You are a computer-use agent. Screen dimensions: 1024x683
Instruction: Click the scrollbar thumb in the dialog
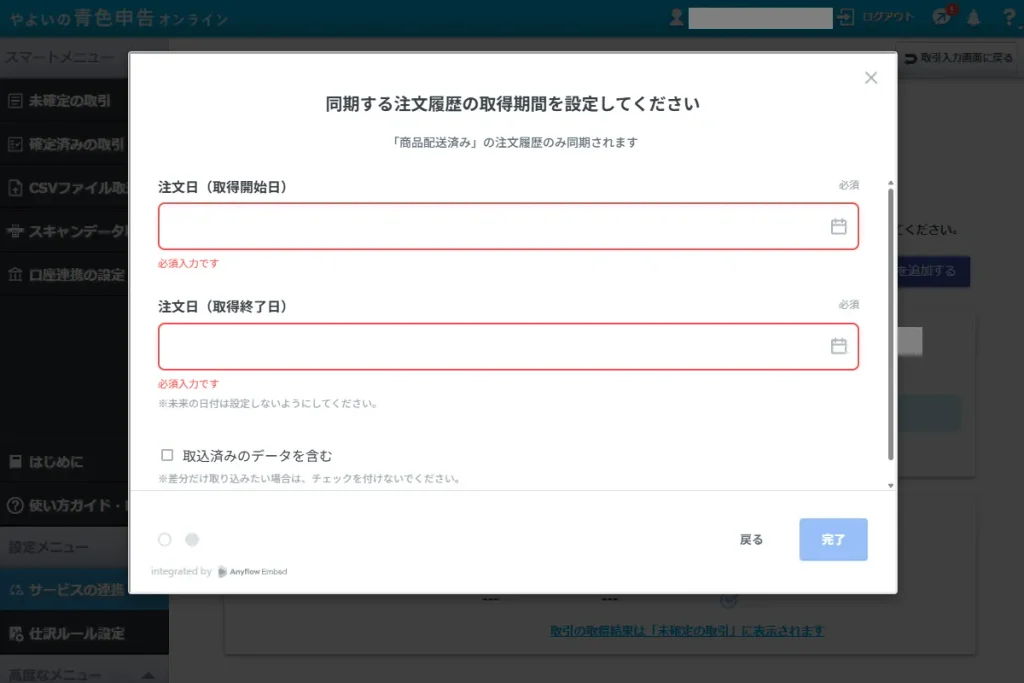click(x=890, y=325)
